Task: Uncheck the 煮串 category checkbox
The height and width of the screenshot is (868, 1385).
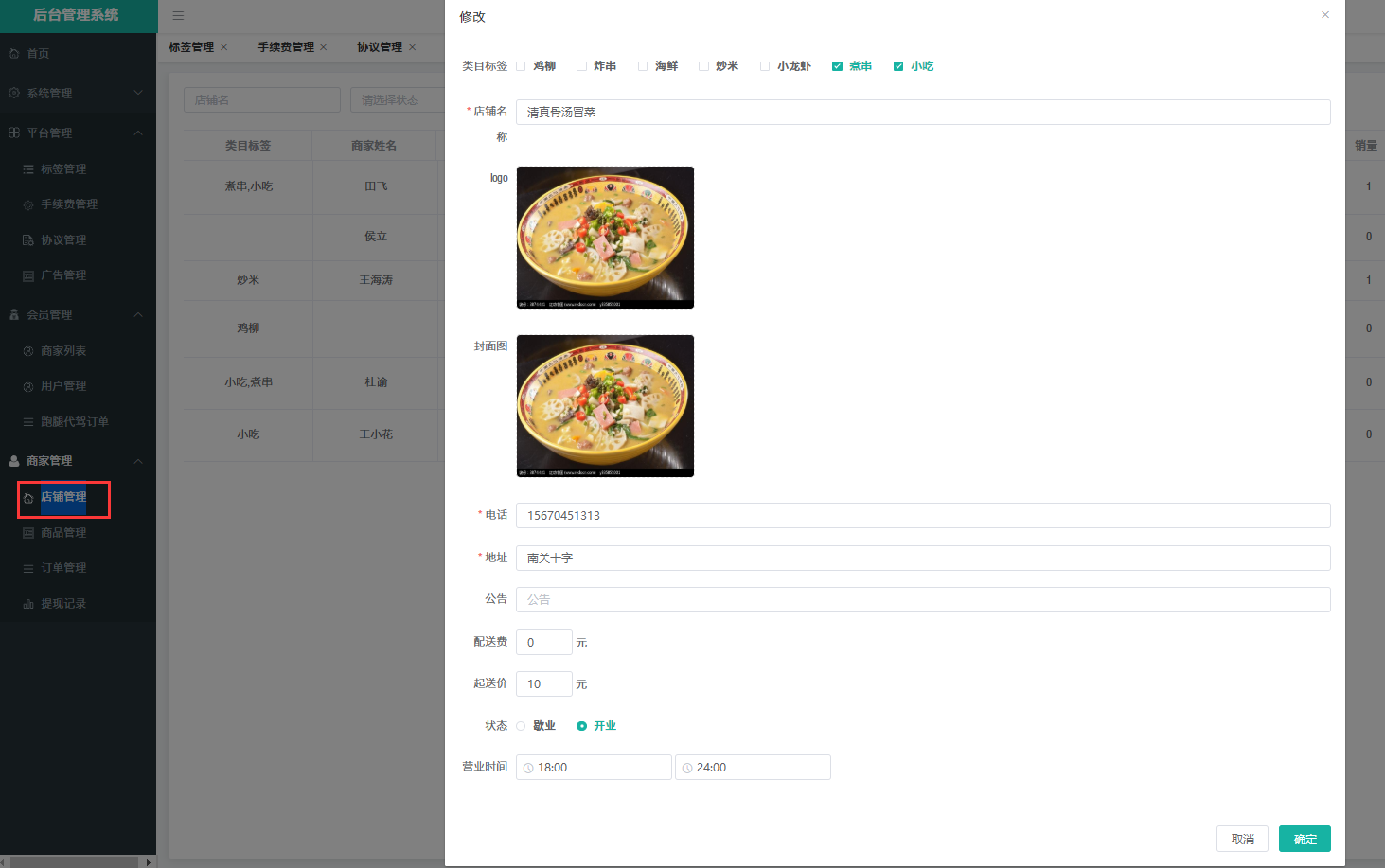Action: pyautogui.click(x=837, y=66)
